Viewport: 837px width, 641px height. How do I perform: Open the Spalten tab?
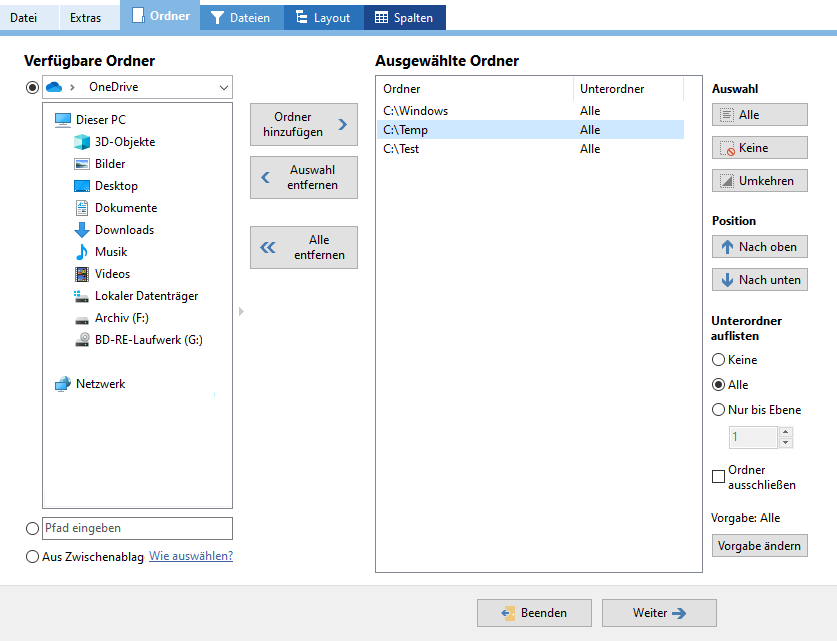pyautogui.click(x=404, y=17)
